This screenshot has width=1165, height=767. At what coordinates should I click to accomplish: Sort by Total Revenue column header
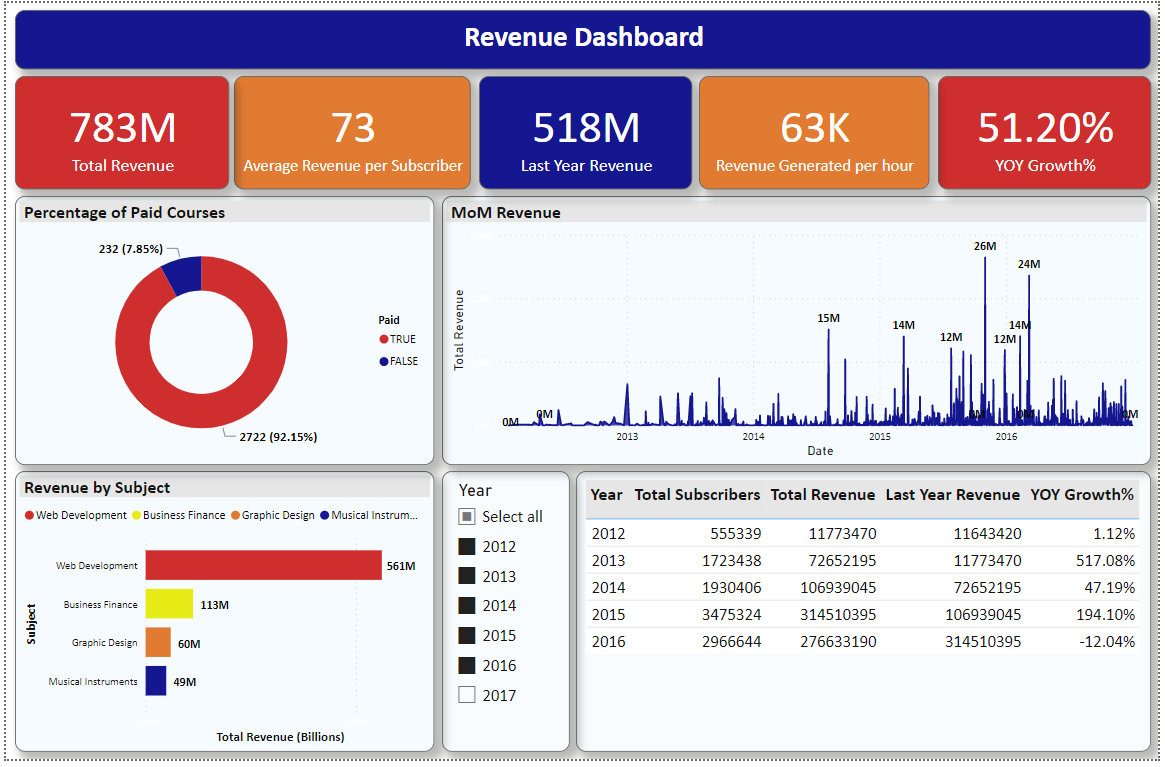[822, 495]
